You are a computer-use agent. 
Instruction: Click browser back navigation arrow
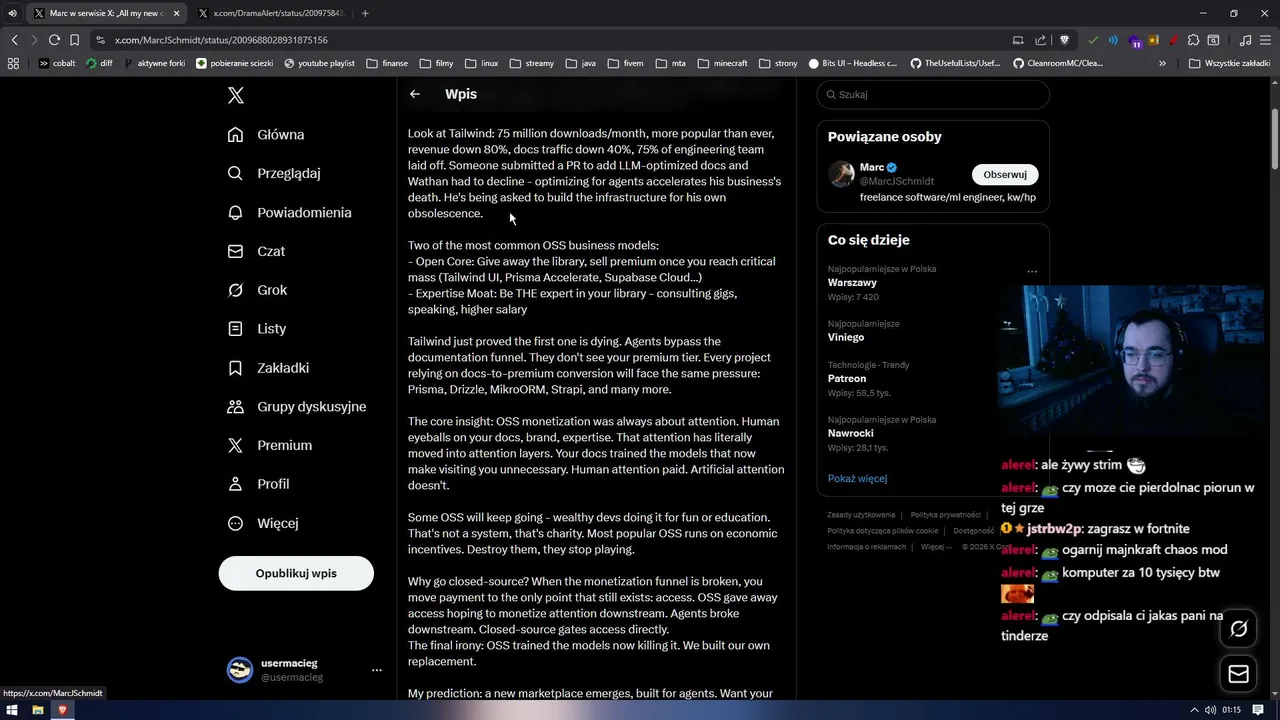14,40
